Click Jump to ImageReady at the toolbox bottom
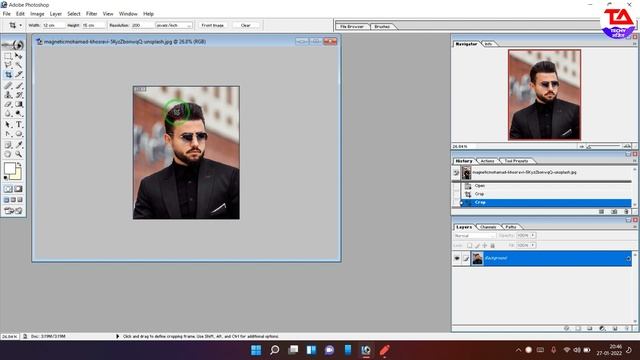This screenshot has height=360, width=640. (x=13, y=211)
